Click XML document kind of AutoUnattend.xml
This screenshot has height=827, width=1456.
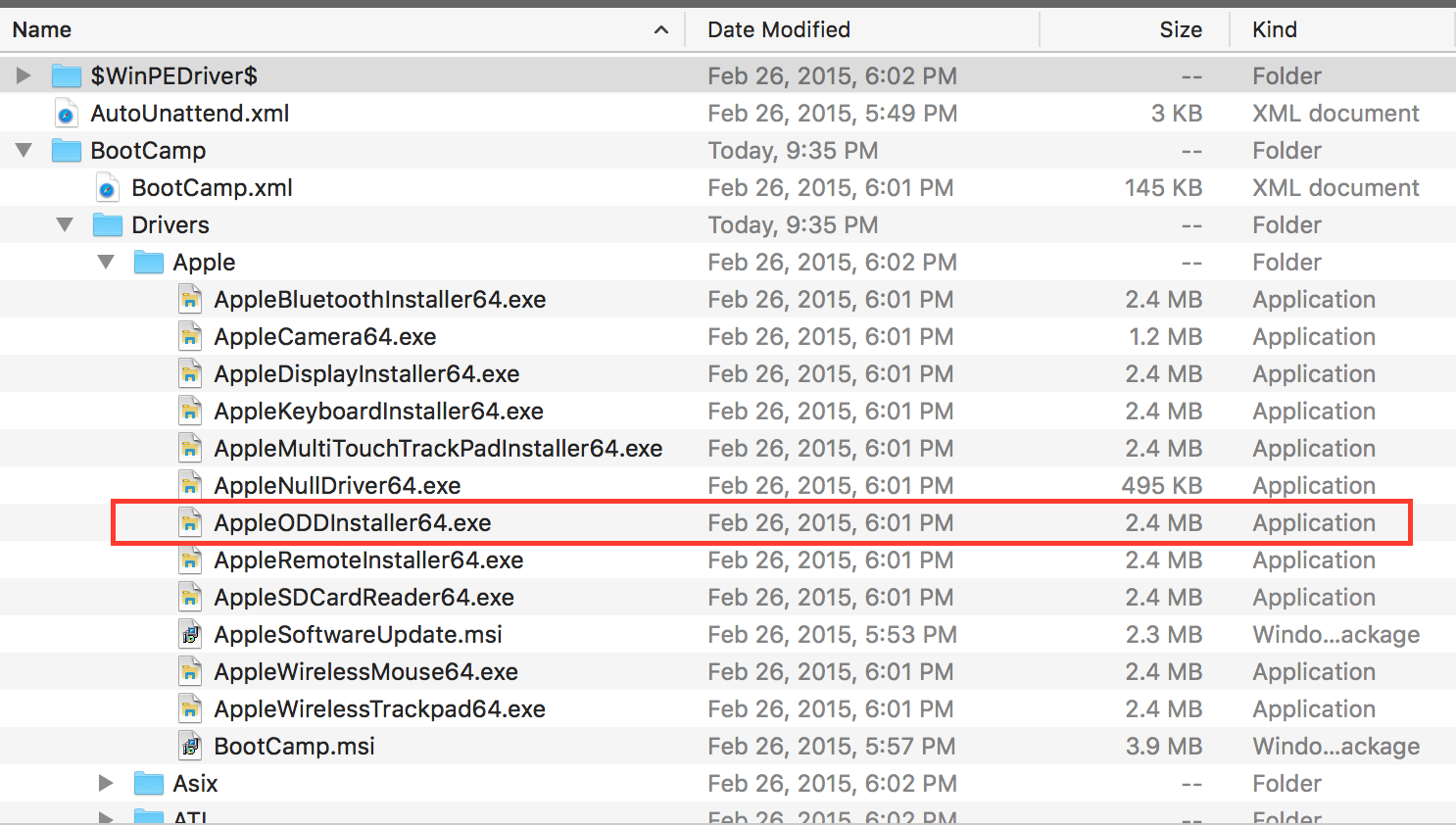[1335, 113]
